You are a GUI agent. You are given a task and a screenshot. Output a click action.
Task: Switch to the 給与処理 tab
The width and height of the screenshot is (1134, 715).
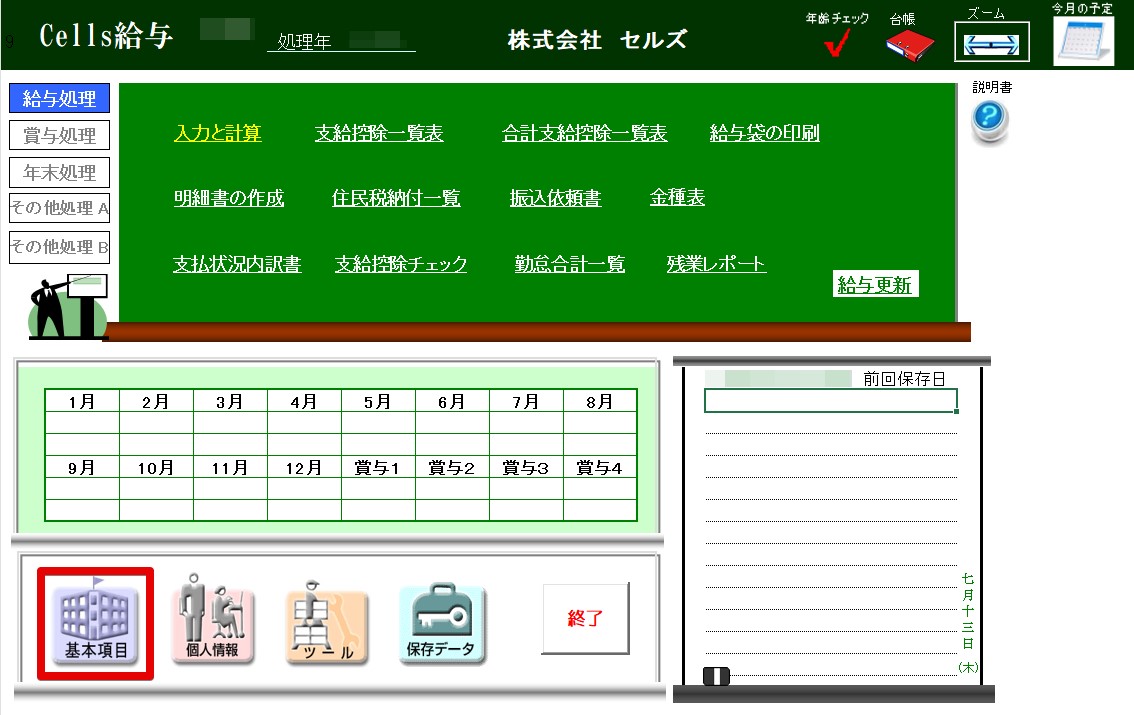coord(60,99)
